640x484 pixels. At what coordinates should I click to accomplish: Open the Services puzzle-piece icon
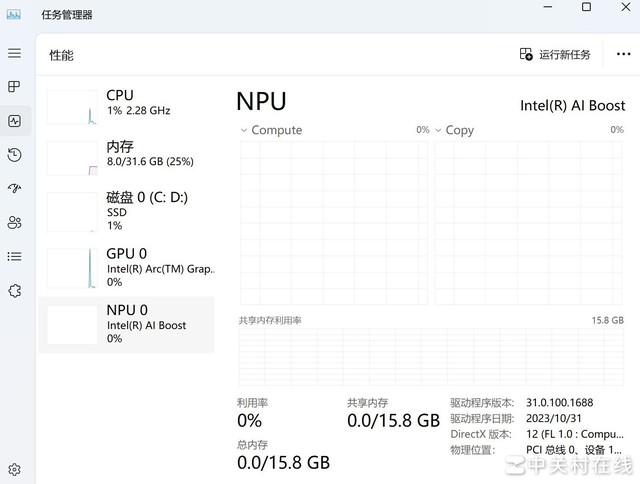tap(14, 290)
